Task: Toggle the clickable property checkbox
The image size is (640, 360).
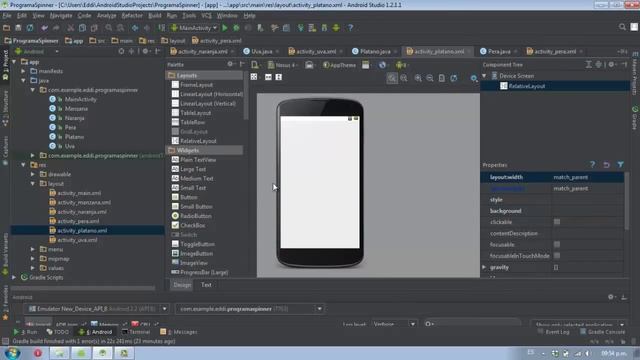Action: click(x=557, y=222)
